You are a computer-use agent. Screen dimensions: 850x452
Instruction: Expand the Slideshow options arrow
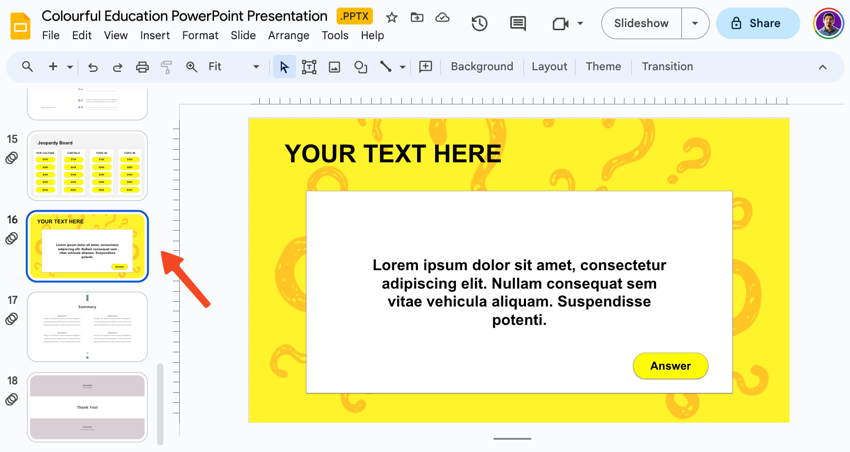[695, 23]
